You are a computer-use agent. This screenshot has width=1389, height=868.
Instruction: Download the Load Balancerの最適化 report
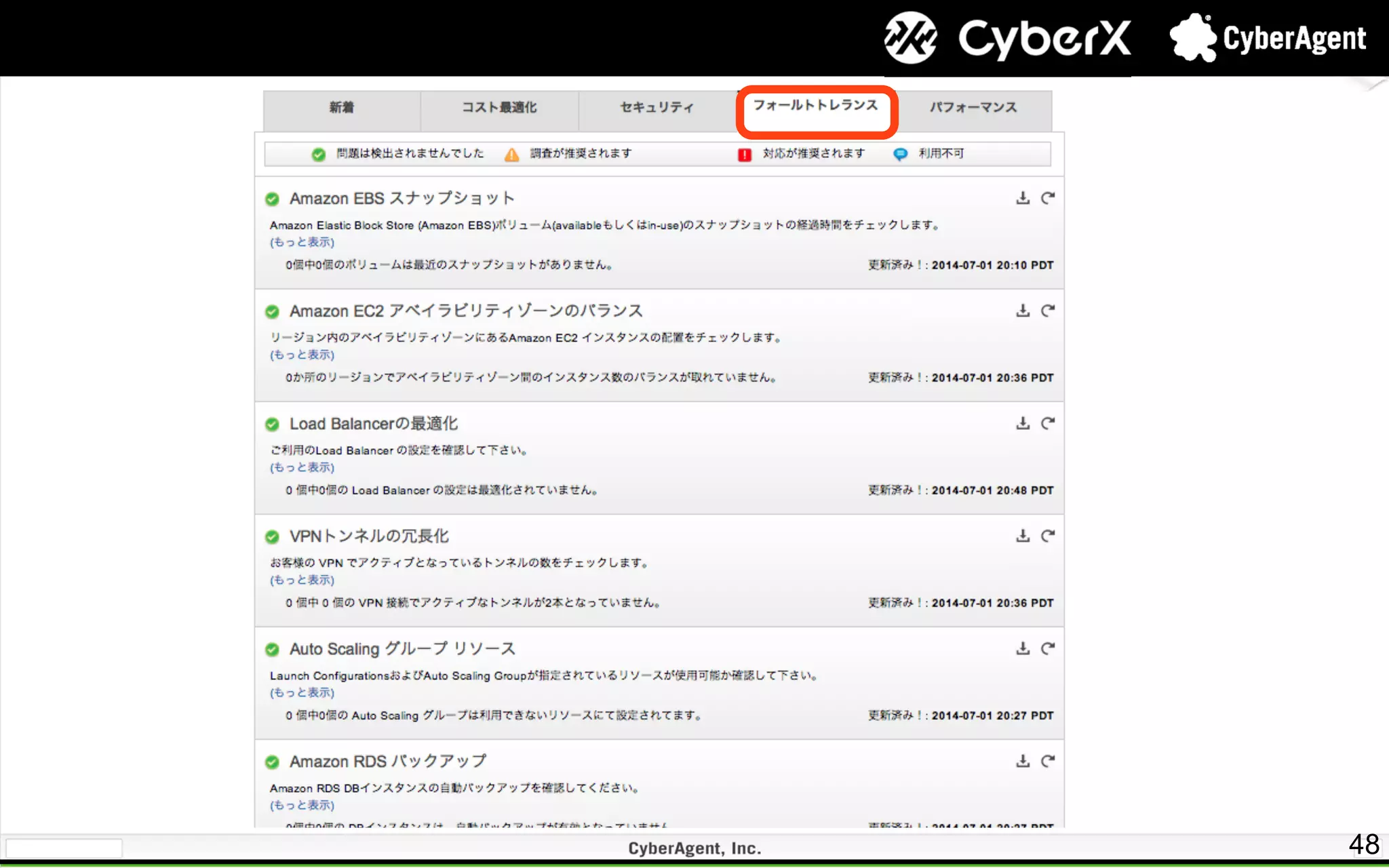1023,423
